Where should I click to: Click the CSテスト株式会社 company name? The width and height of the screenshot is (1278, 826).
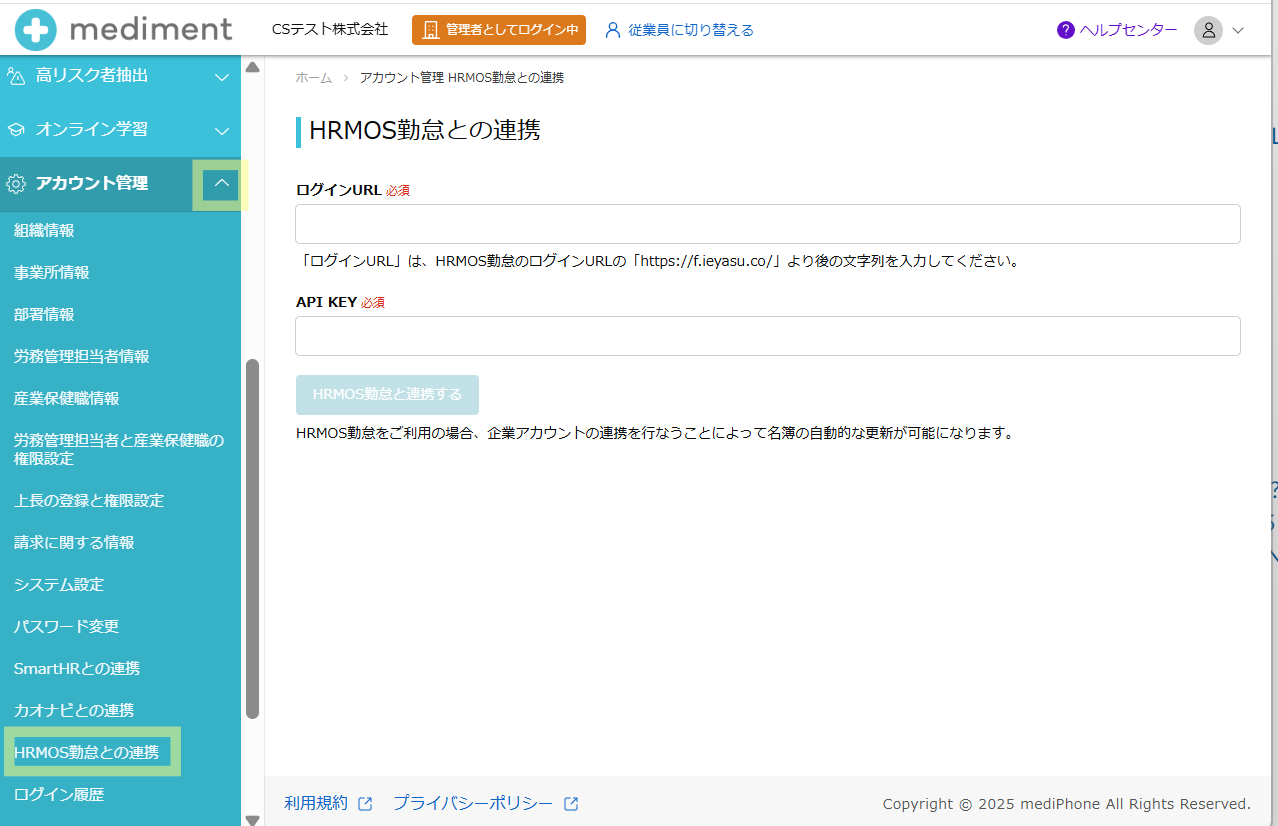(330, 30)
